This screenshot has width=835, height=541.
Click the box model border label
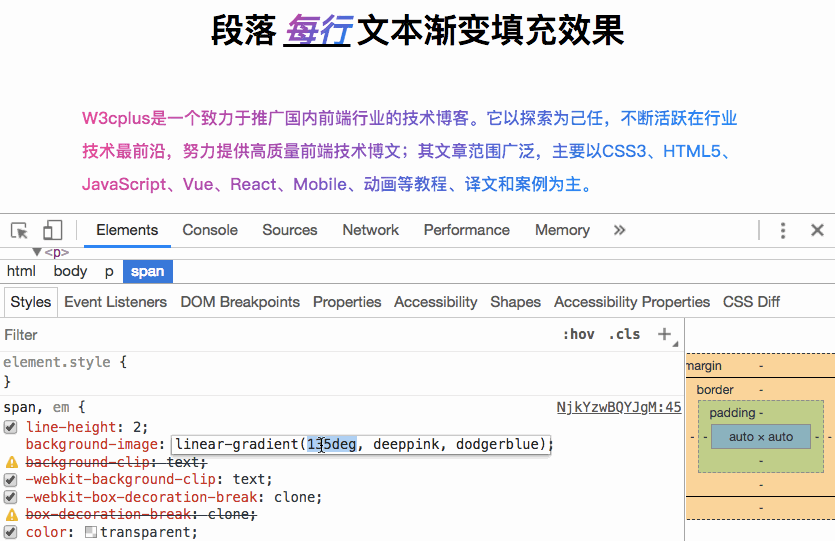(715, 390)
